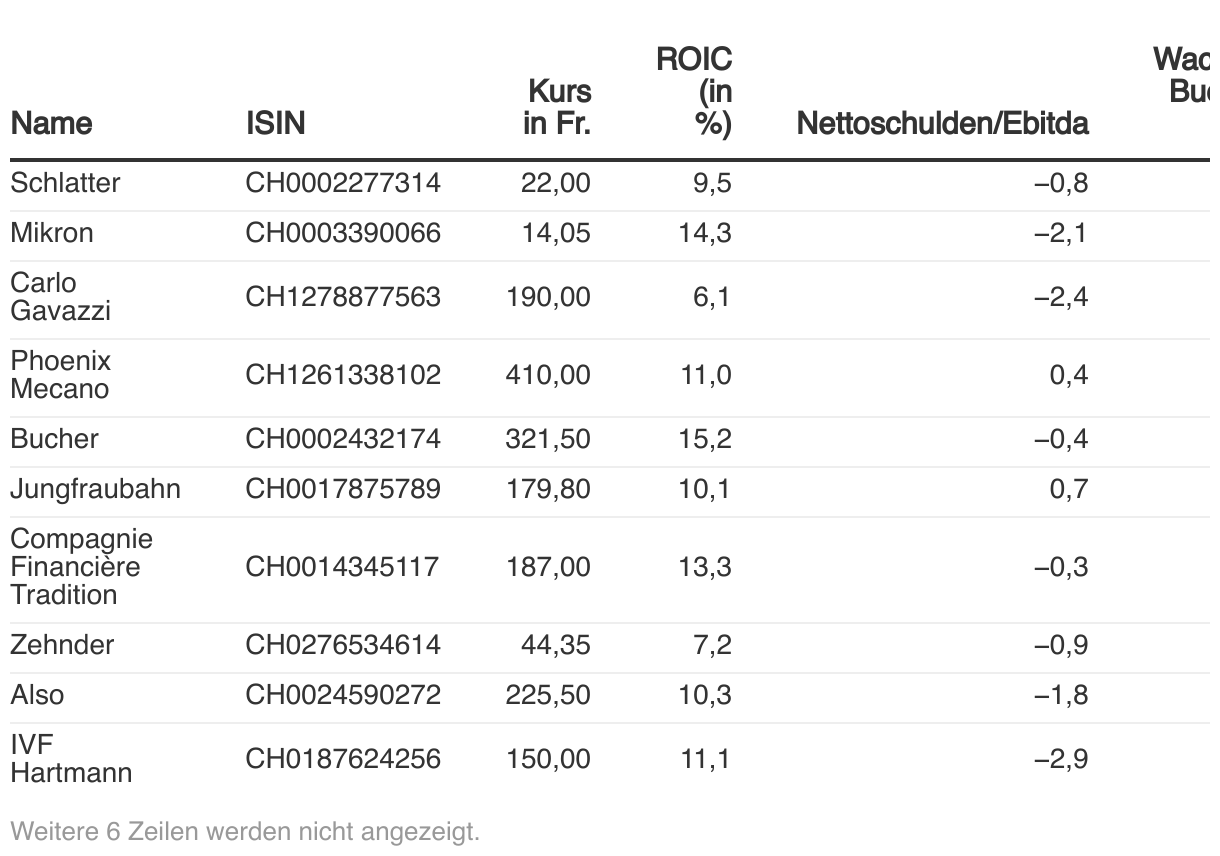
Task: Select Schlatter ISIN CH0002277314
Action: point(343,183)
